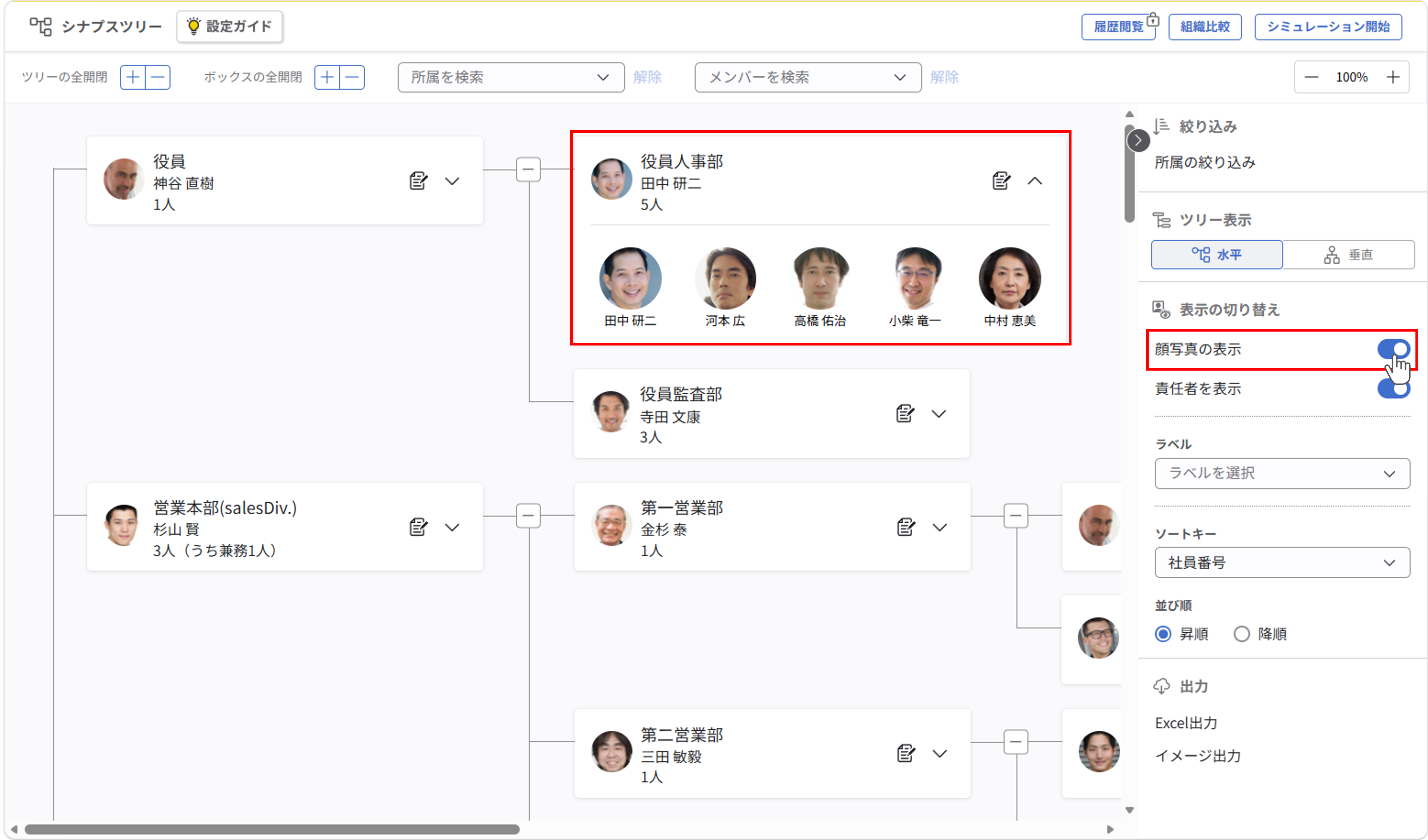Open the 所属を検索 dropdown

click(x=511, y=78)
